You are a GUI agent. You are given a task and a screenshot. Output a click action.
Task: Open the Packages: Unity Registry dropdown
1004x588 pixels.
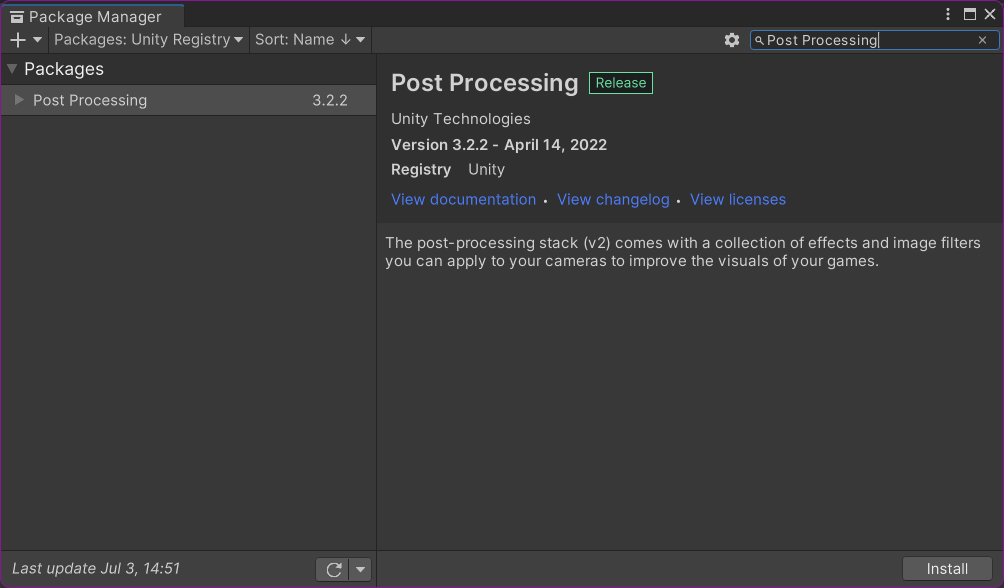[x=148, y=40]
